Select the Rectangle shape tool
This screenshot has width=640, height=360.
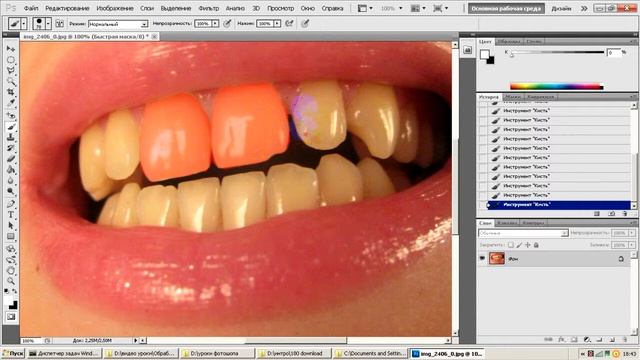click(x=11, y=237)
